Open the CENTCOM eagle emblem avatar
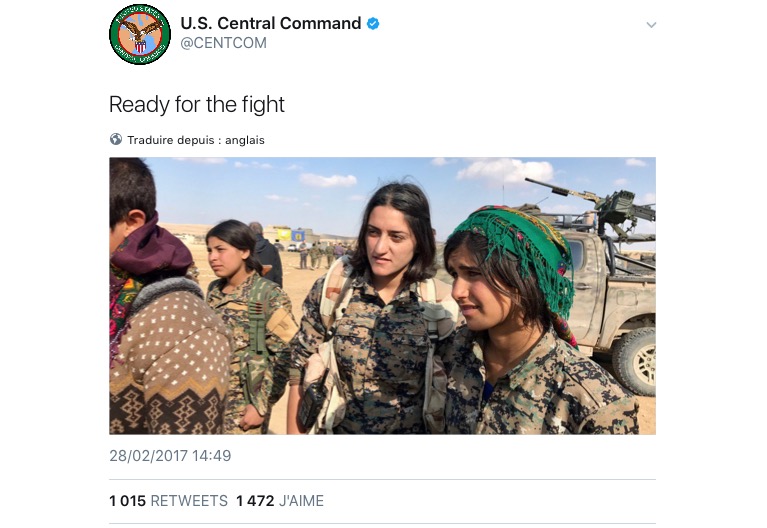 (x=140, y=34)
